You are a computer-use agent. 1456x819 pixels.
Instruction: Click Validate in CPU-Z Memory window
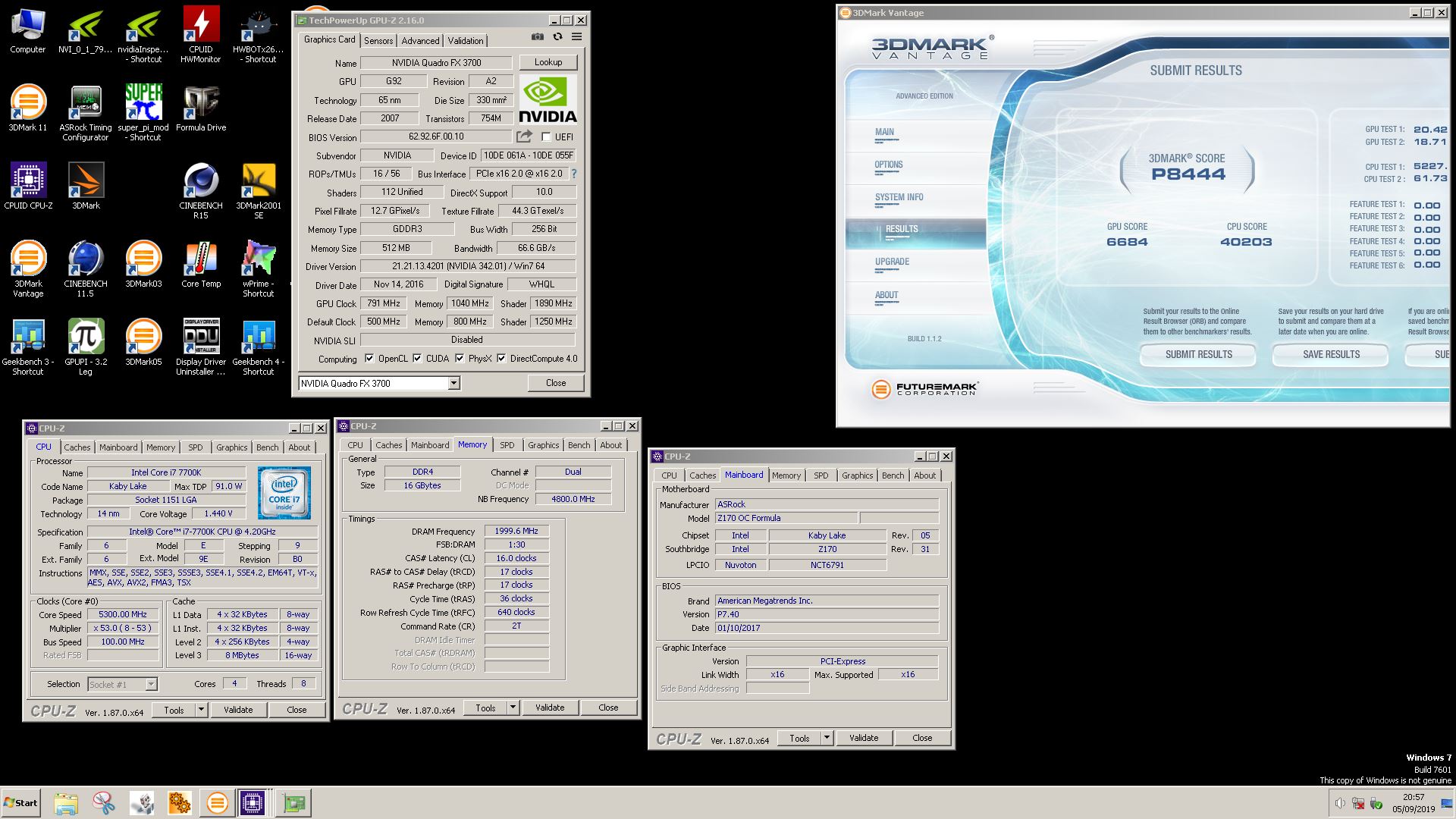[x=550, y=708]
